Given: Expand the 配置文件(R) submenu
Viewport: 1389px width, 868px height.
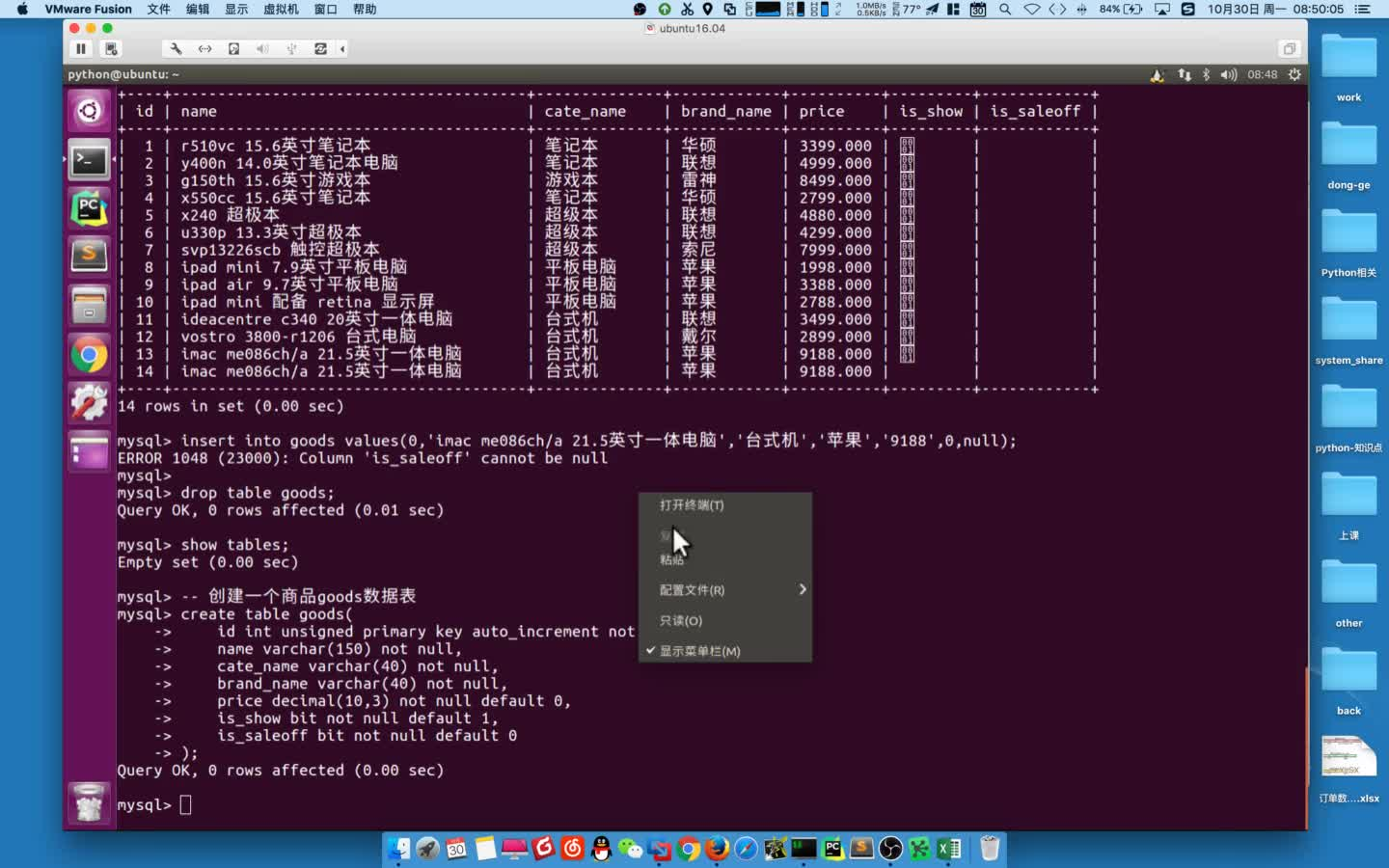Looking at the screenshot, I should 691,589.
